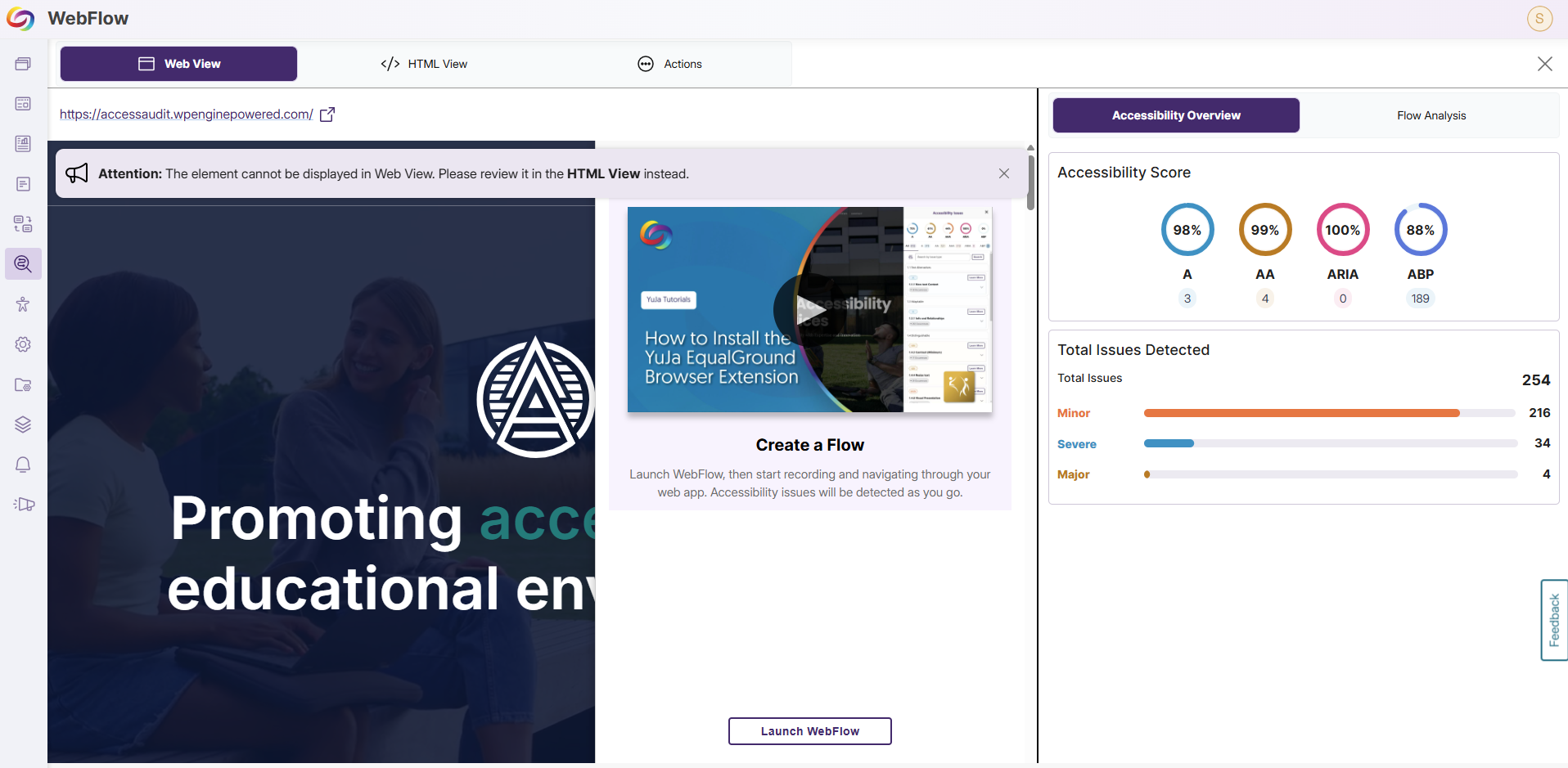Click the external link icon beside URL
Screen dimensions: 1568x768
click(327, 115)
